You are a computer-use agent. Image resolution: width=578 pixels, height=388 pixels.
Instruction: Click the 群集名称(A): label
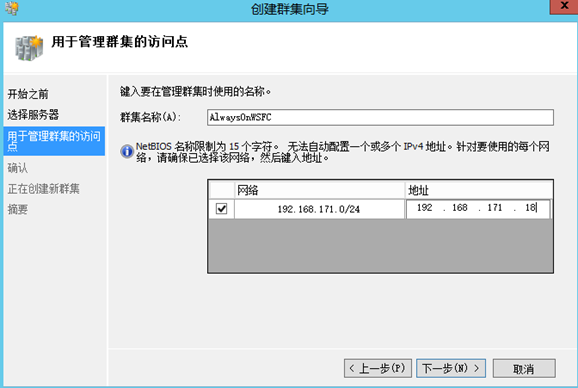150,117
